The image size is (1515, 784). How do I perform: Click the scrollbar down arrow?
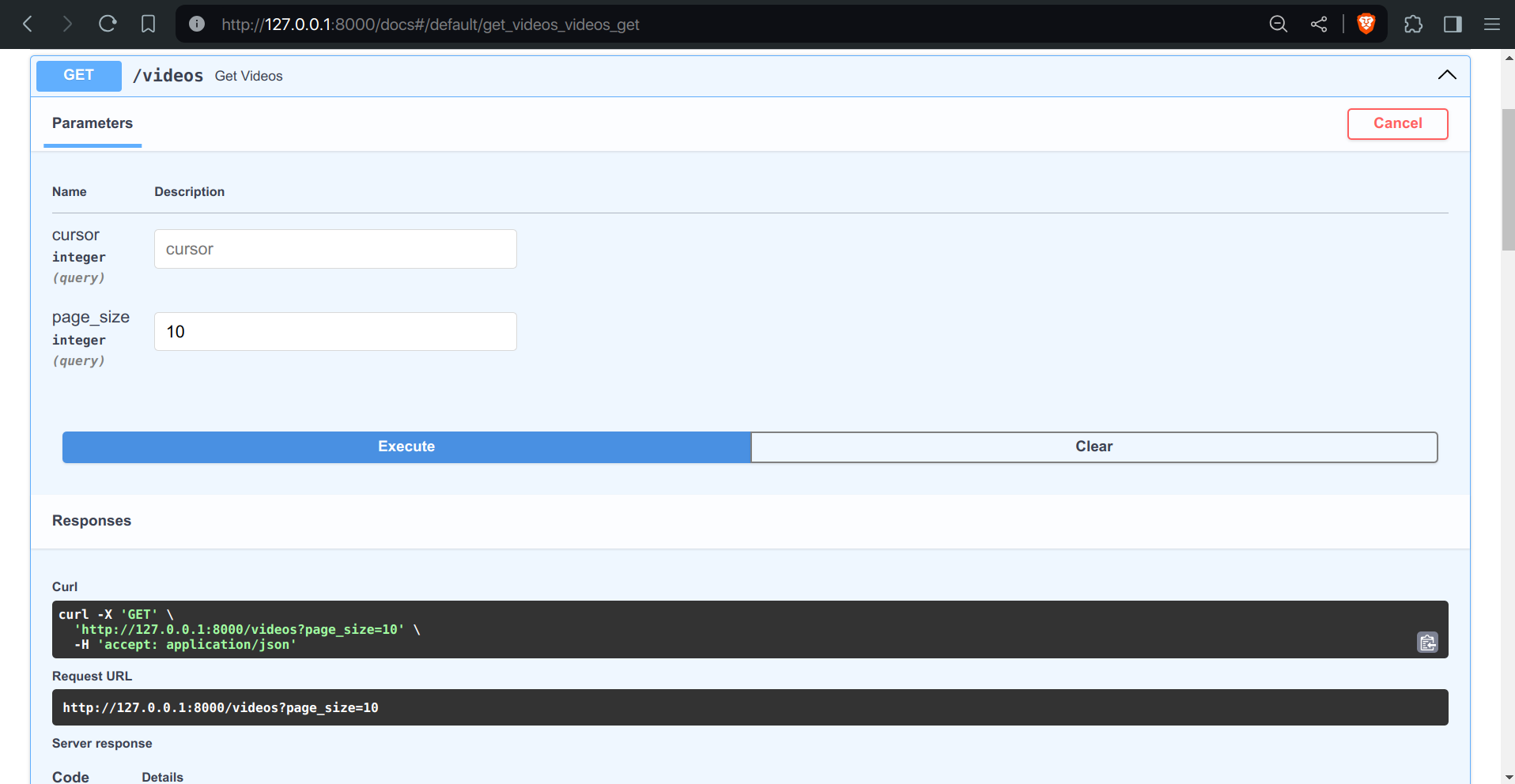pyautogui.click(x=1508, y=777)
